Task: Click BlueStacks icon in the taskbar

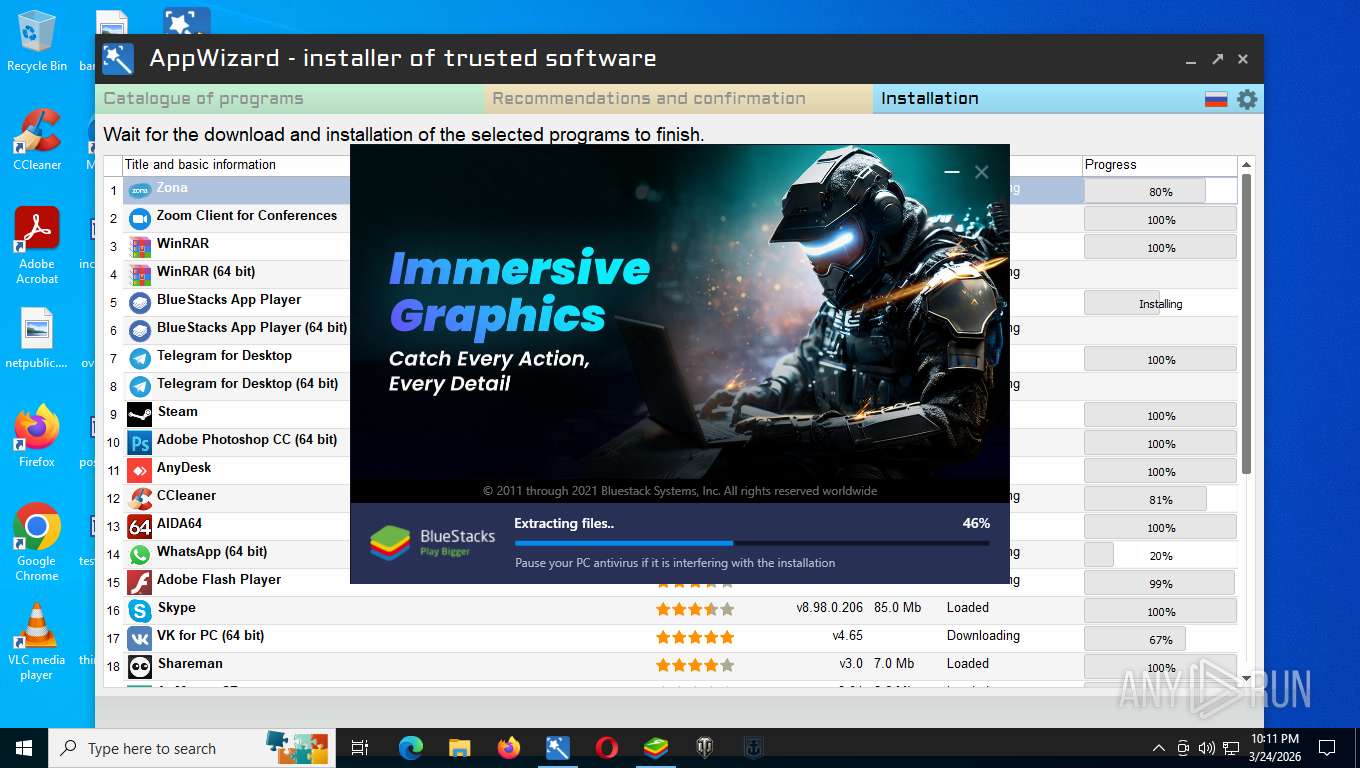Action: pos(656,748)
